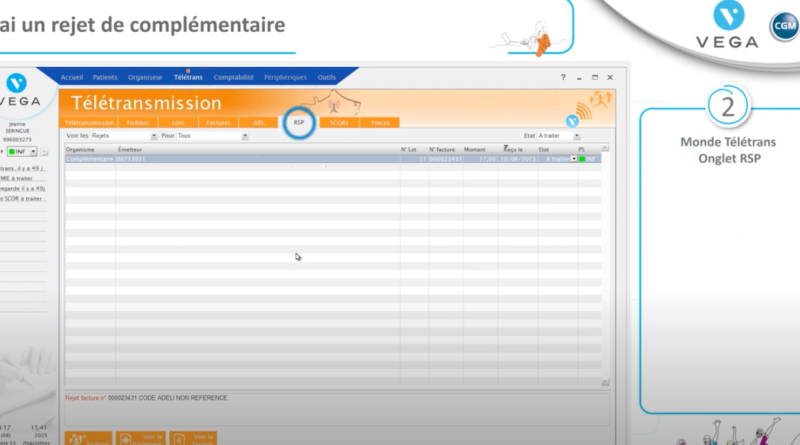Open the help question mark icon
The width and height of the screenshot is (800, 445).
(x=563, y=77)
